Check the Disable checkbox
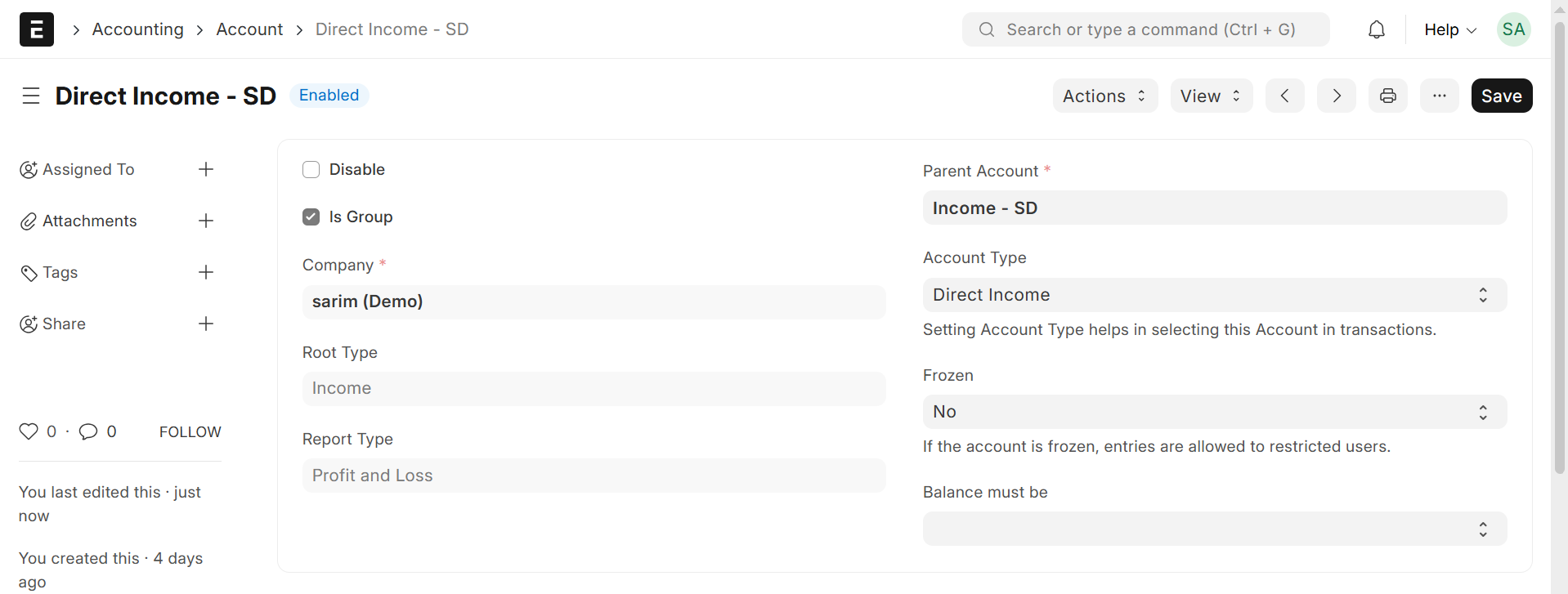The image size is (1568, 594). pos(311,169)
